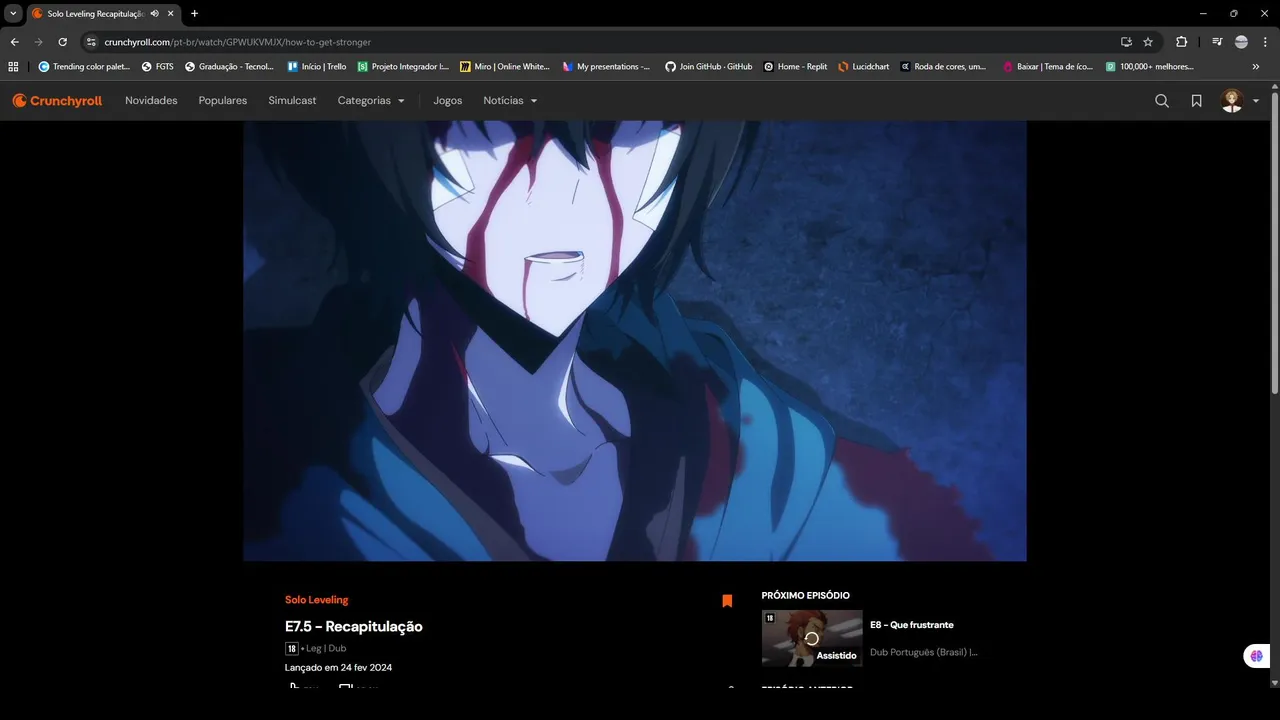Open the watchlist bookmark icon in header

1196,101
